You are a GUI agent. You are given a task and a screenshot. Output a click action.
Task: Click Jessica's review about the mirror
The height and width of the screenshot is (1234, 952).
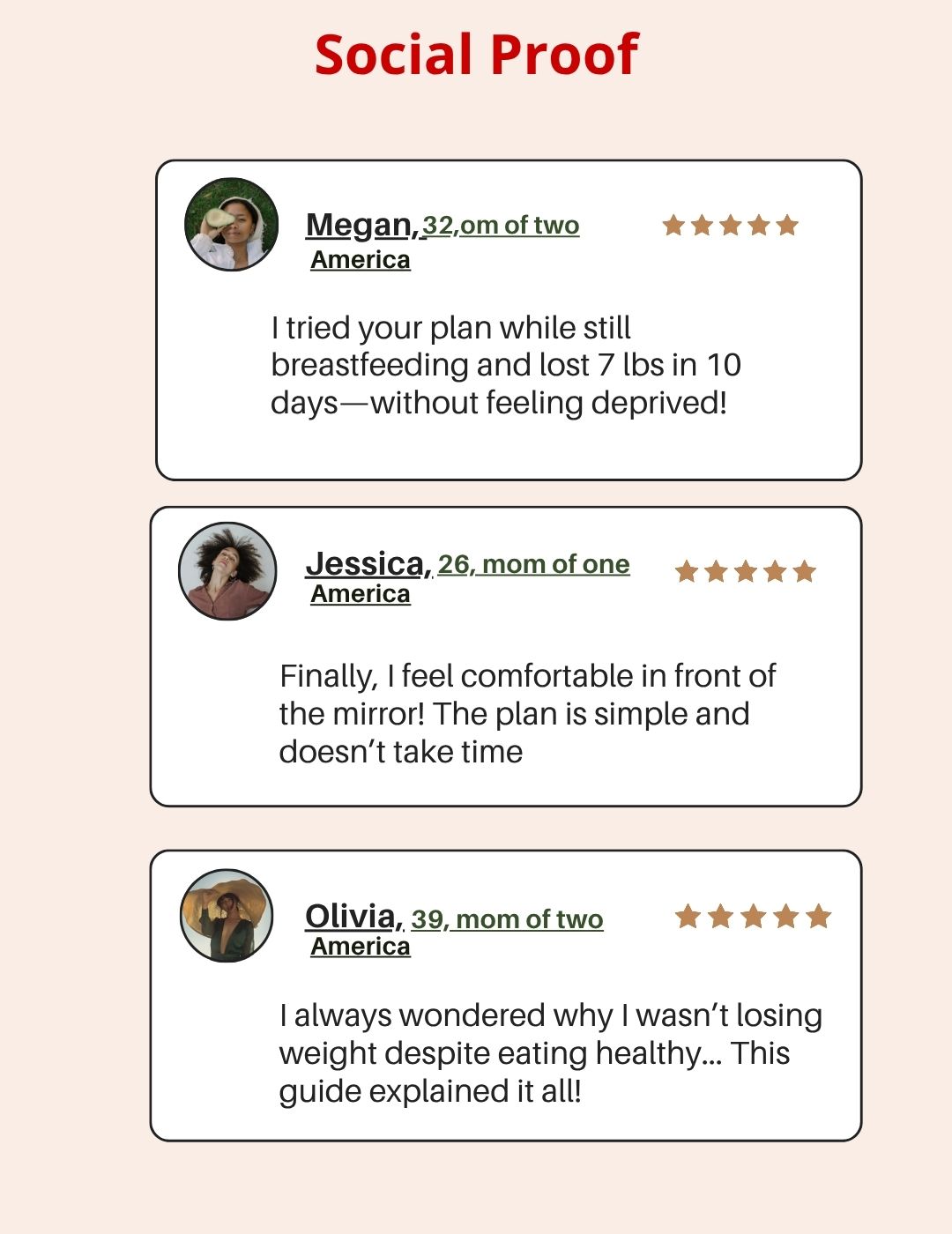[526, 714]
